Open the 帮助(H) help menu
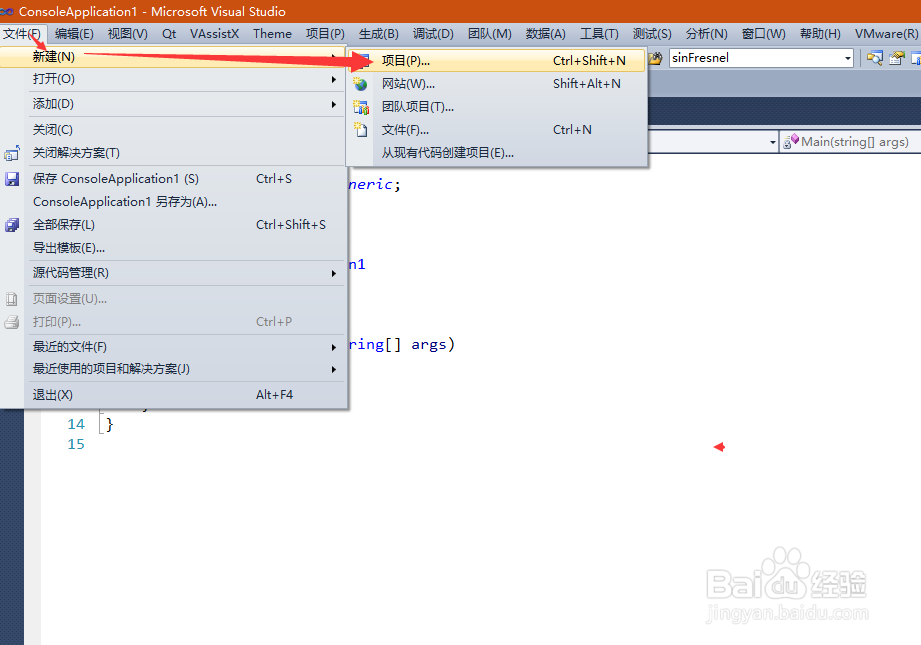This screenshot has height=645, width=921. click(820, 33)
